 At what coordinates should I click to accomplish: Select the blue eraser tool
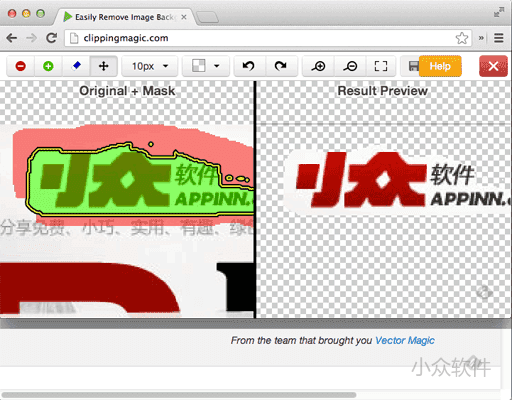(76, 66)
